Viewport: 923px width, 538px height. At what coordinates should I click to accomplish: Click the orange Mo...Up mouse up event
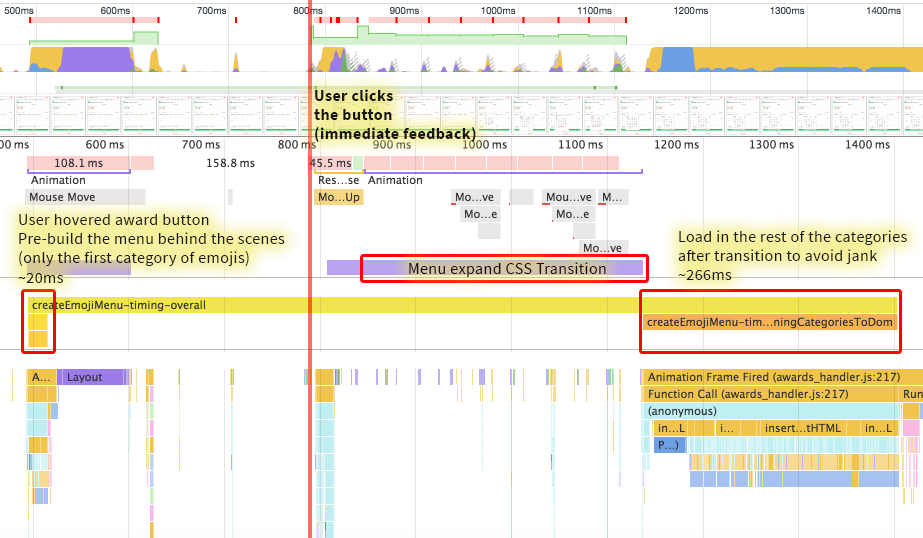338,197
